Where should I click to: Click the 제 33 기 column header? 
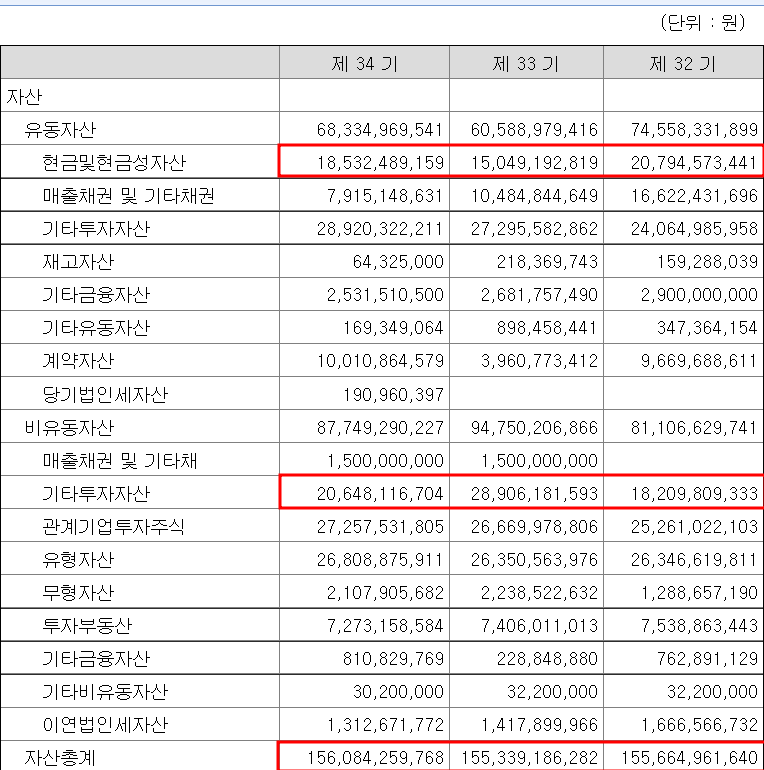pos(526,63)
